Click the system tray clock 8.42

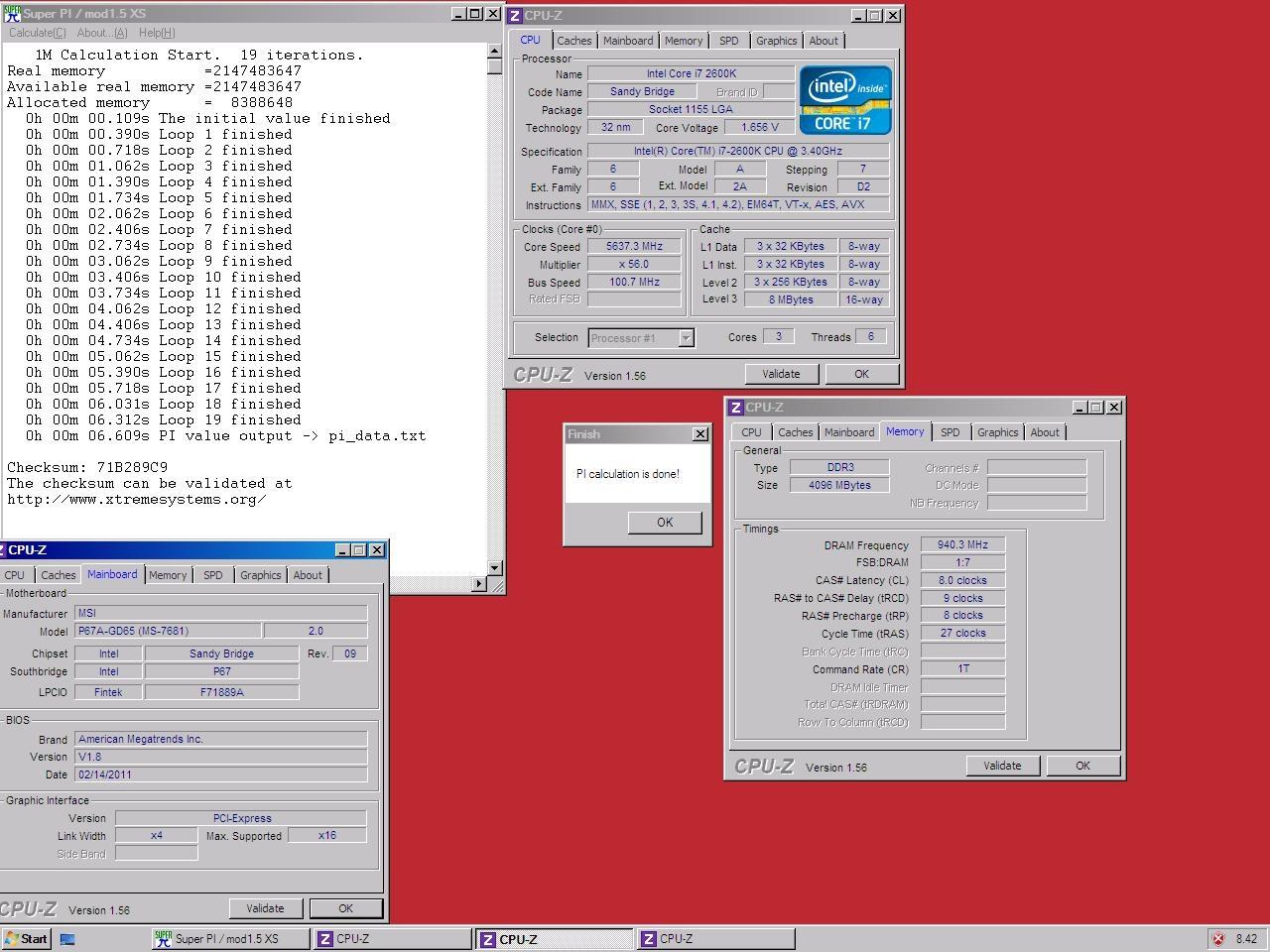click(x=1246, y=939)
